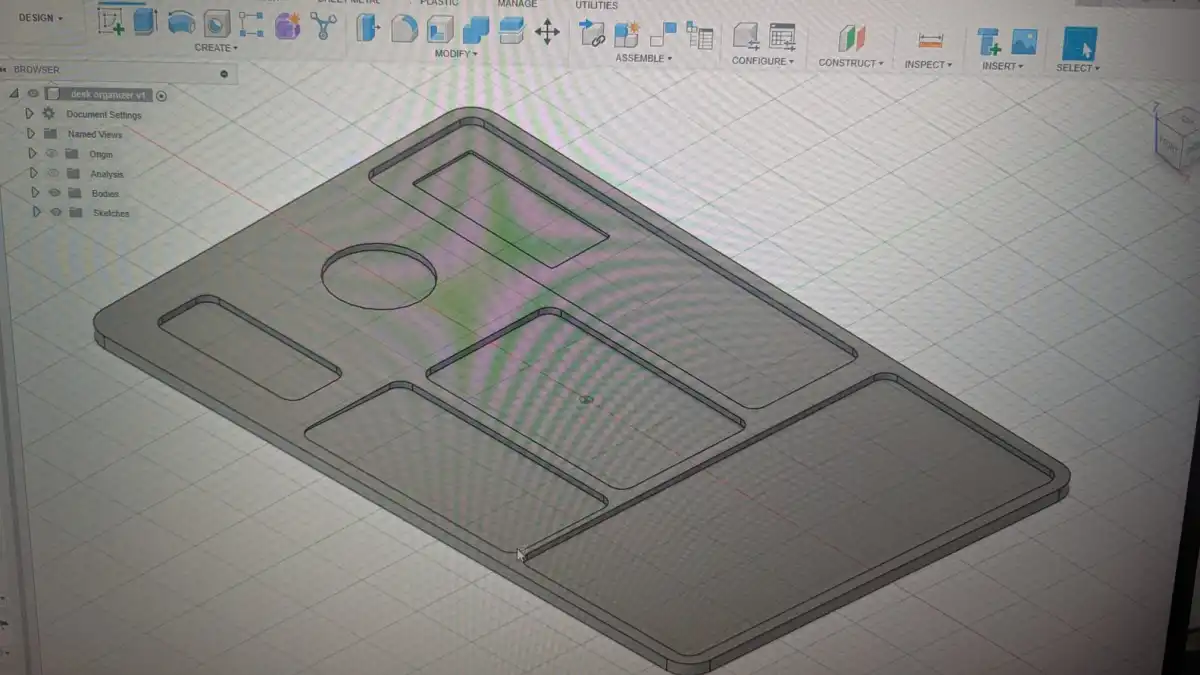Select the Offset Plane construct icon

click(851, 39)
